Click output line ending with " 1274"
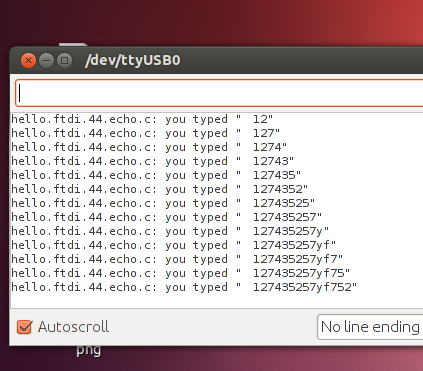Image resolution: width=423 pixels, height=371 pixels. pos(149,147)
